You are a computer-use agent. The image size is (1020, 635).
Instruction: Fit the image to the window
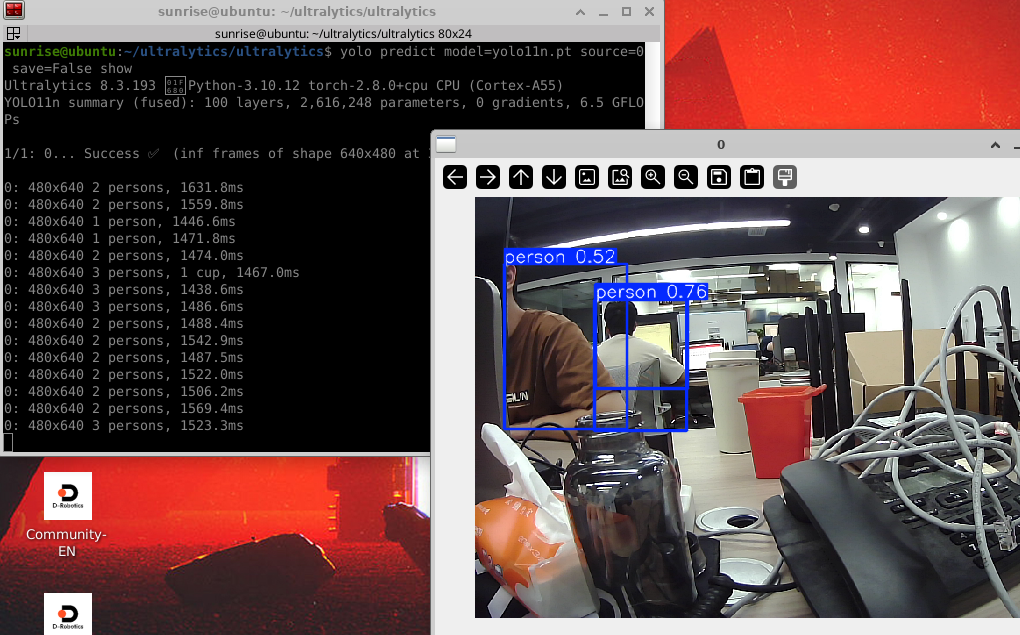click(620, 177)
